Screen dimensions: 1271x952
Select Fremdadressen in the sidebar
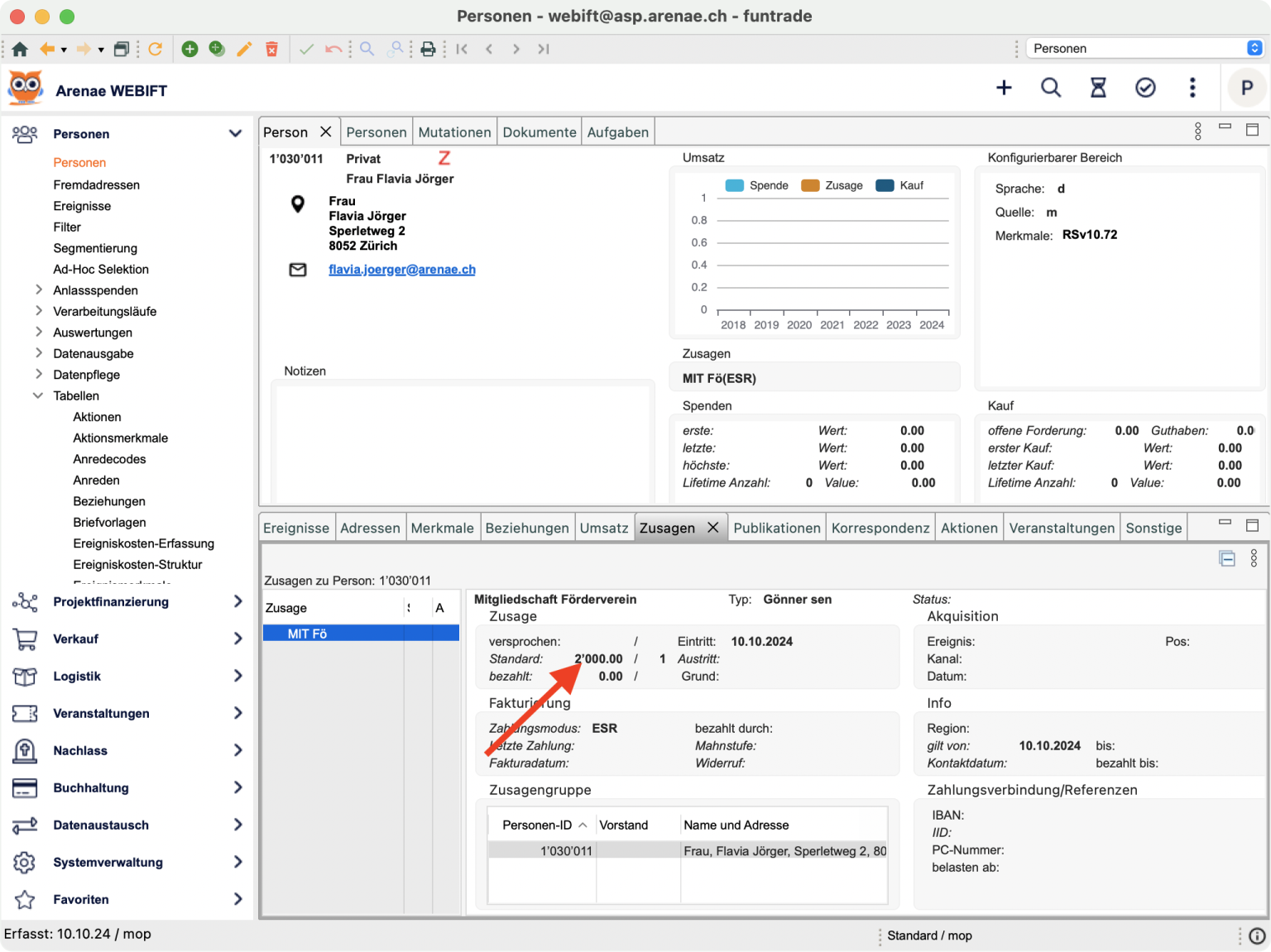[x=97, y=184]
